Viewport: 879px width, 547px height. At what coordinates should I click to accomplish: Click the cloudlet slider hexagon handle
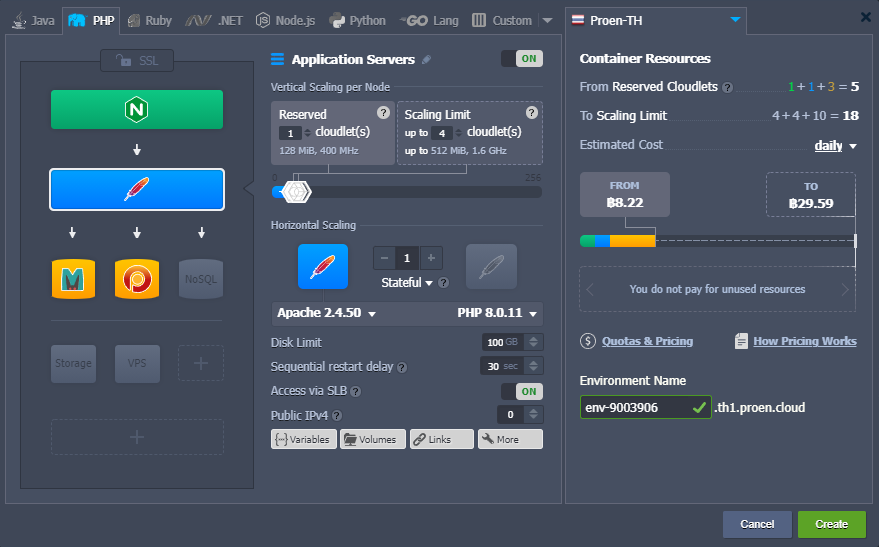(295, 192)
